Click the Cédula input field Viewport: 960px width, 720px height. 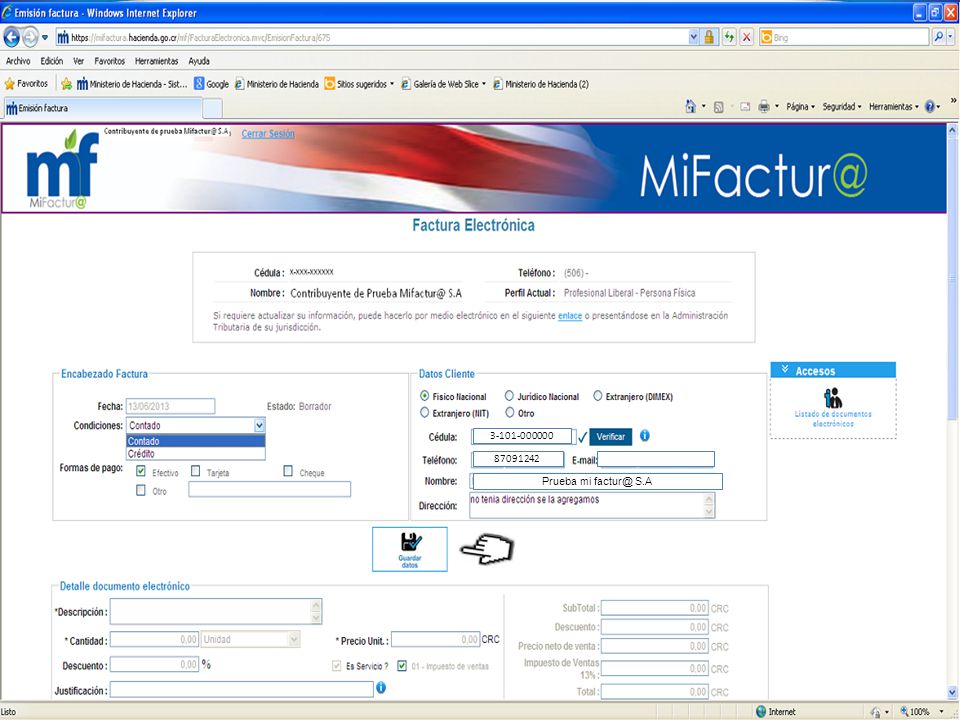pos(522,436)
